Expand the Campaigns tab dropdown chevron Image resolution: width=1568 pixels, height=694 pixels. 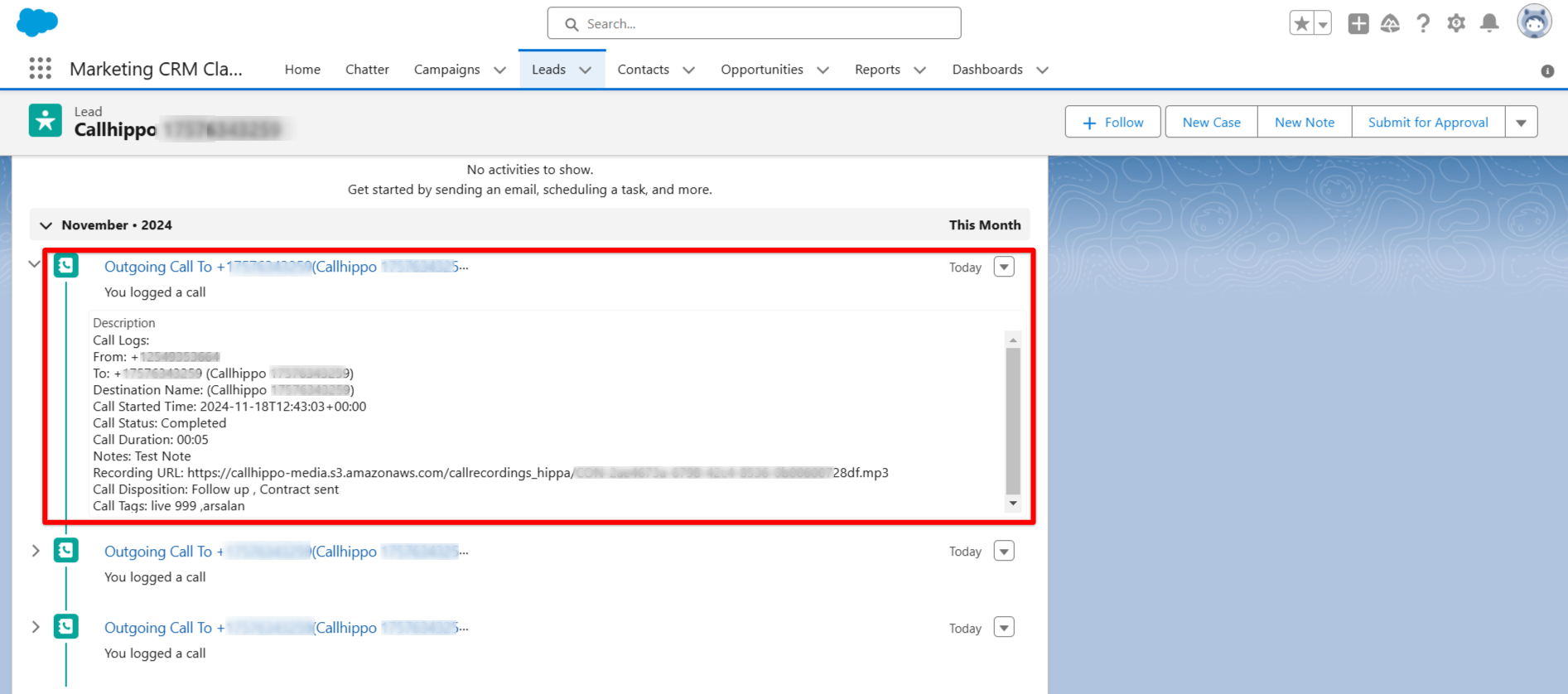[499, 70]
